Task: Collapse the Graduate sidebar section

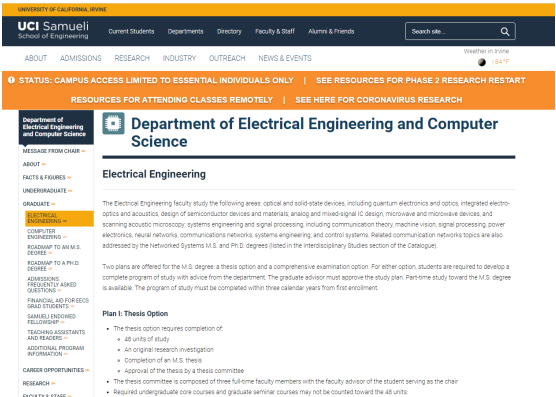Action: [x=39, y=204]
